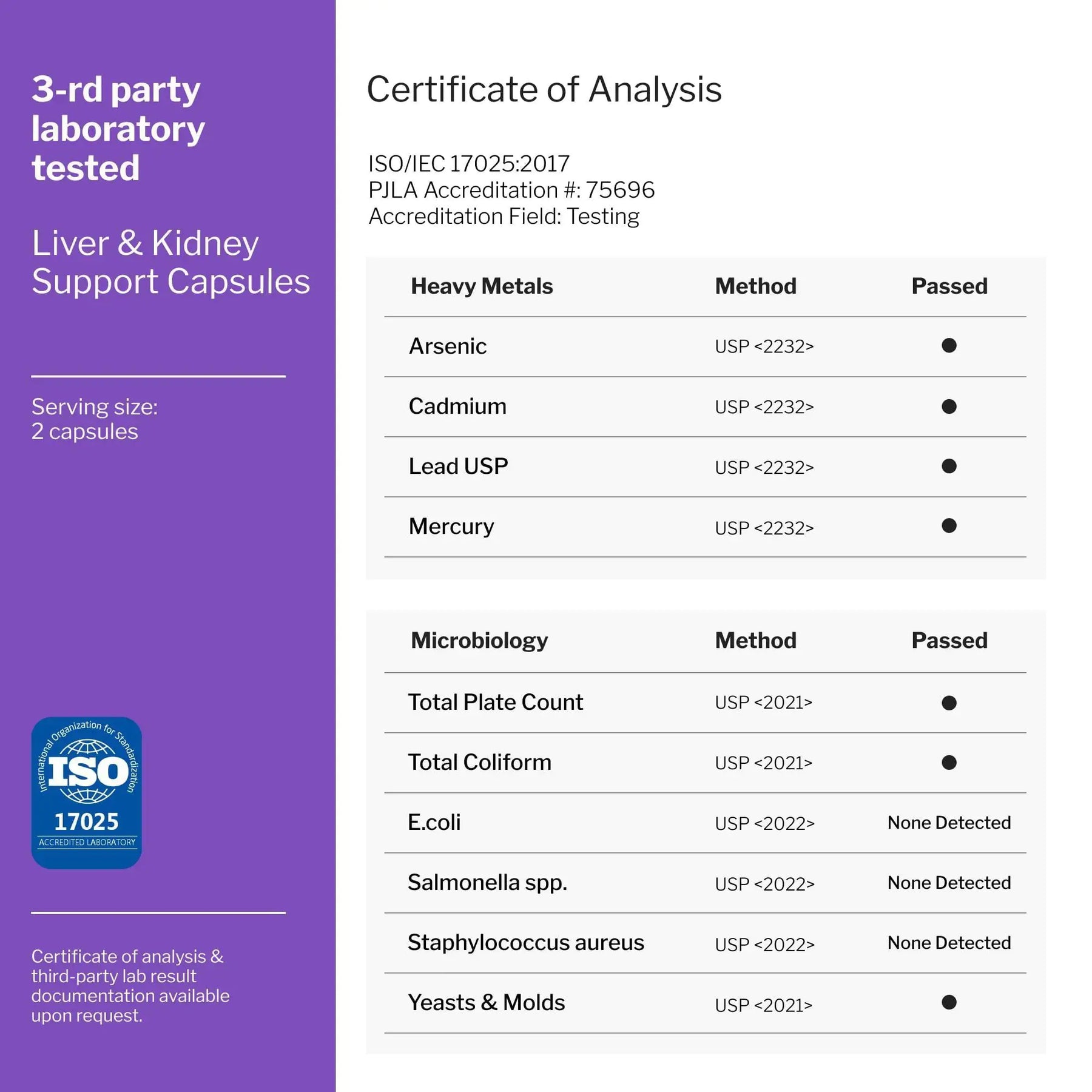Click the Heavy Metals column header
This screenshot has height=1092, width=1092.
[482, 286]
